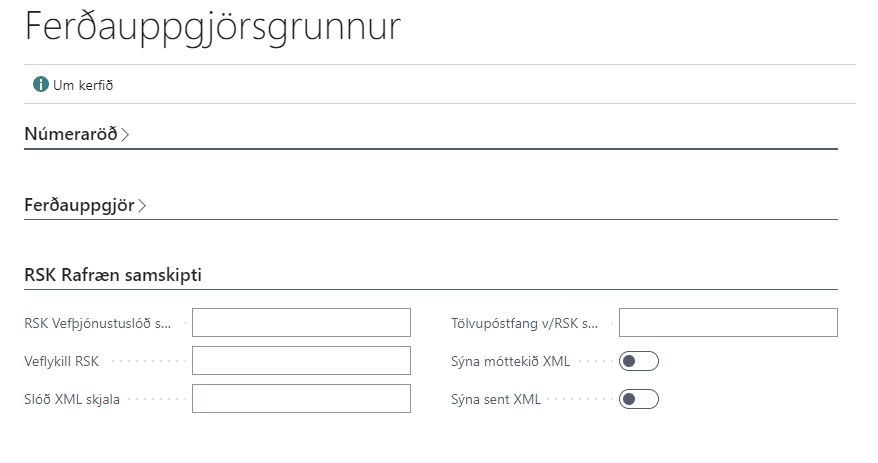Viewport: 878px width, 463px height.
Task: Click the RSK Vefþjónustuslóð field label
Action: tap(98, 323)
